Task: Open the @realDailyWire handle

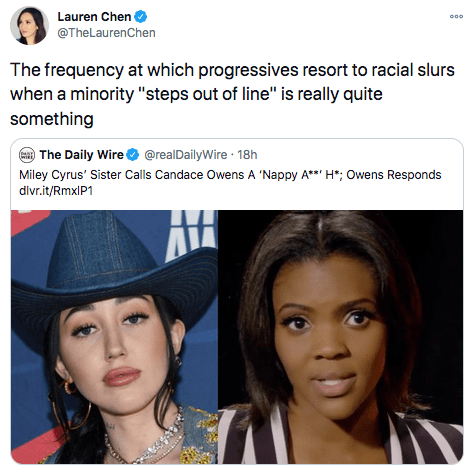Action: pyautogui.click(x=186, y=155)
